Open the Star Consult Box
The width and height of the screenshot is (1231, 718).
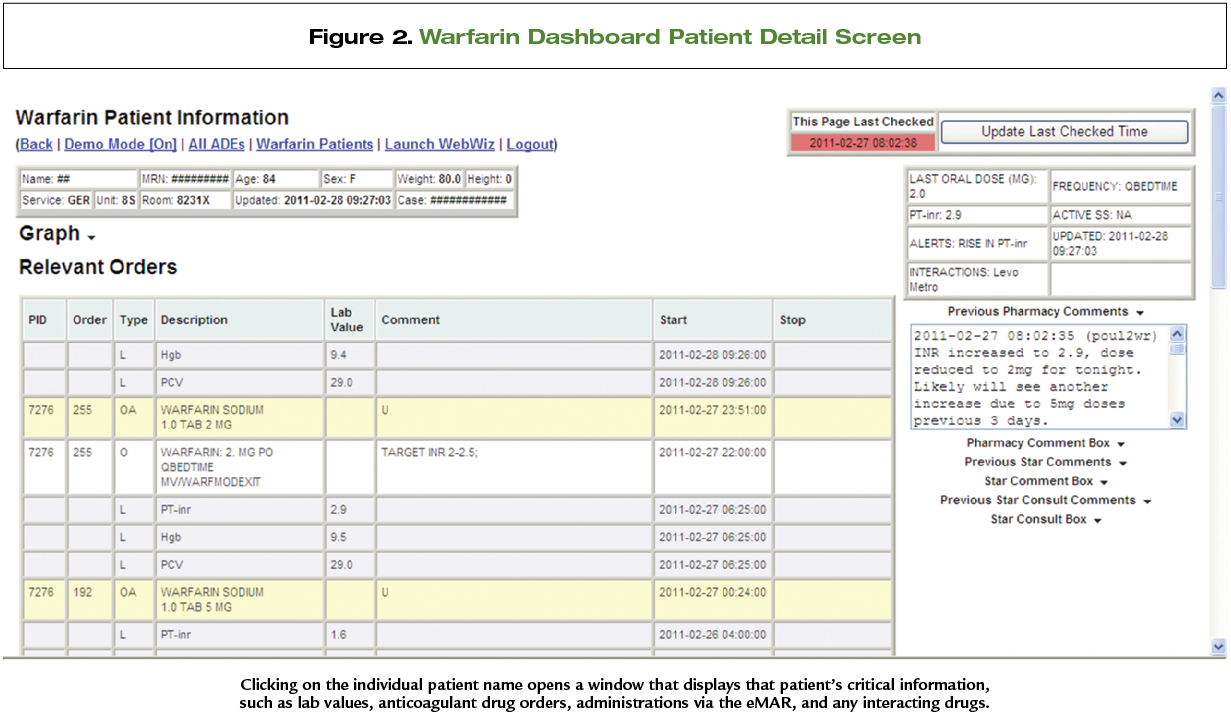point(1045,519)
